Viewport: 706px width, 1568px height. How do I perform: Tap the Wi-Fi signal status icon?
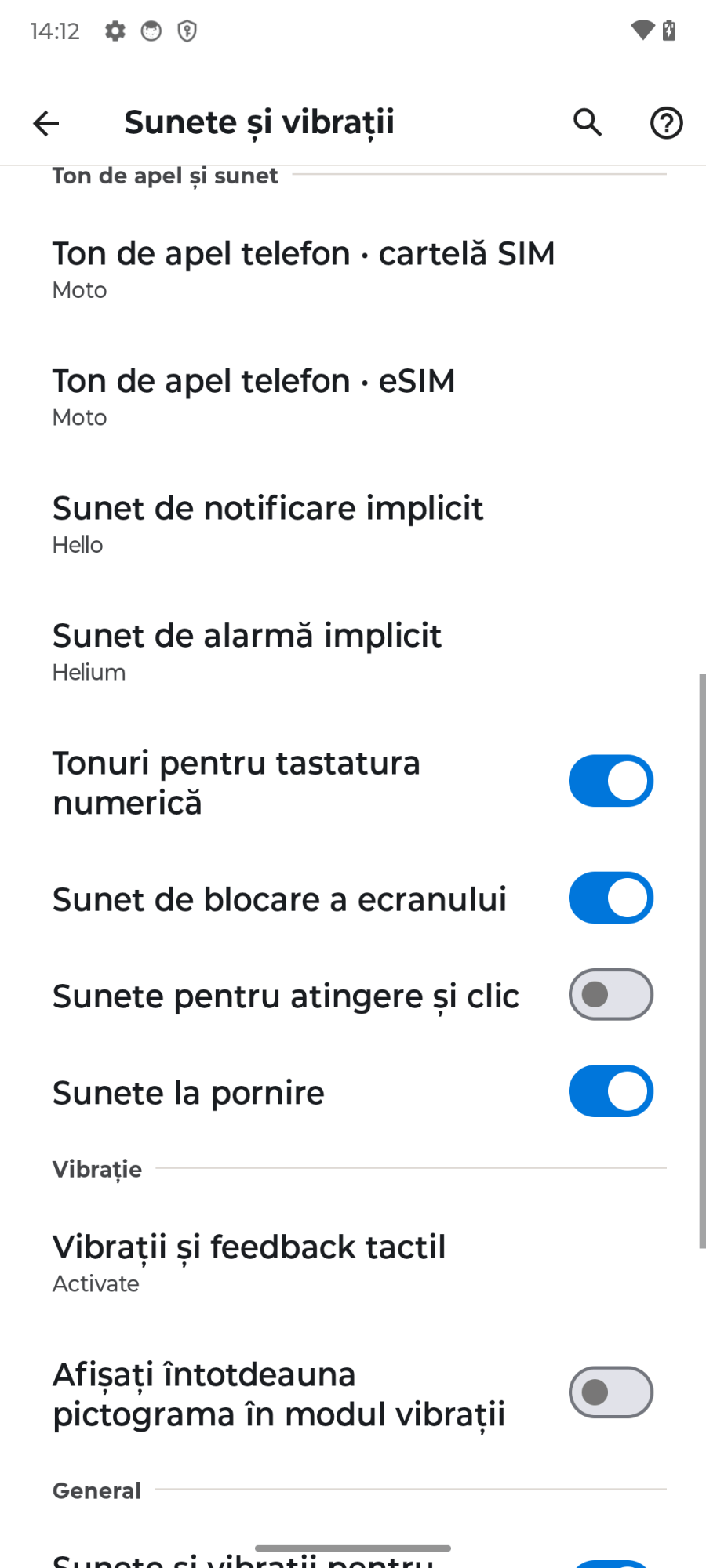point(642,31)
